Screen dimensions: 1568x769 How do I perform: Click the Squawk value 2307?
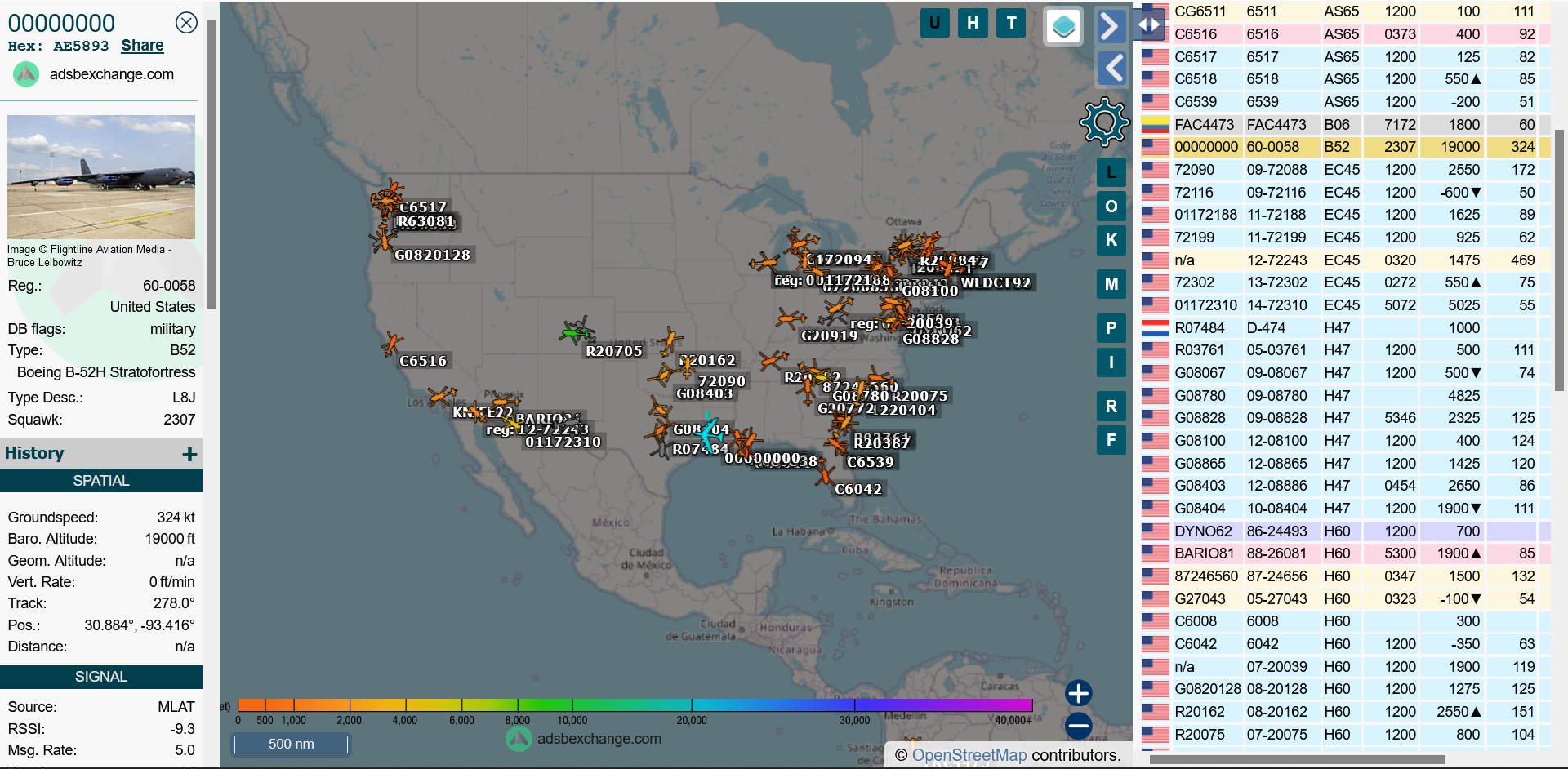179,420
